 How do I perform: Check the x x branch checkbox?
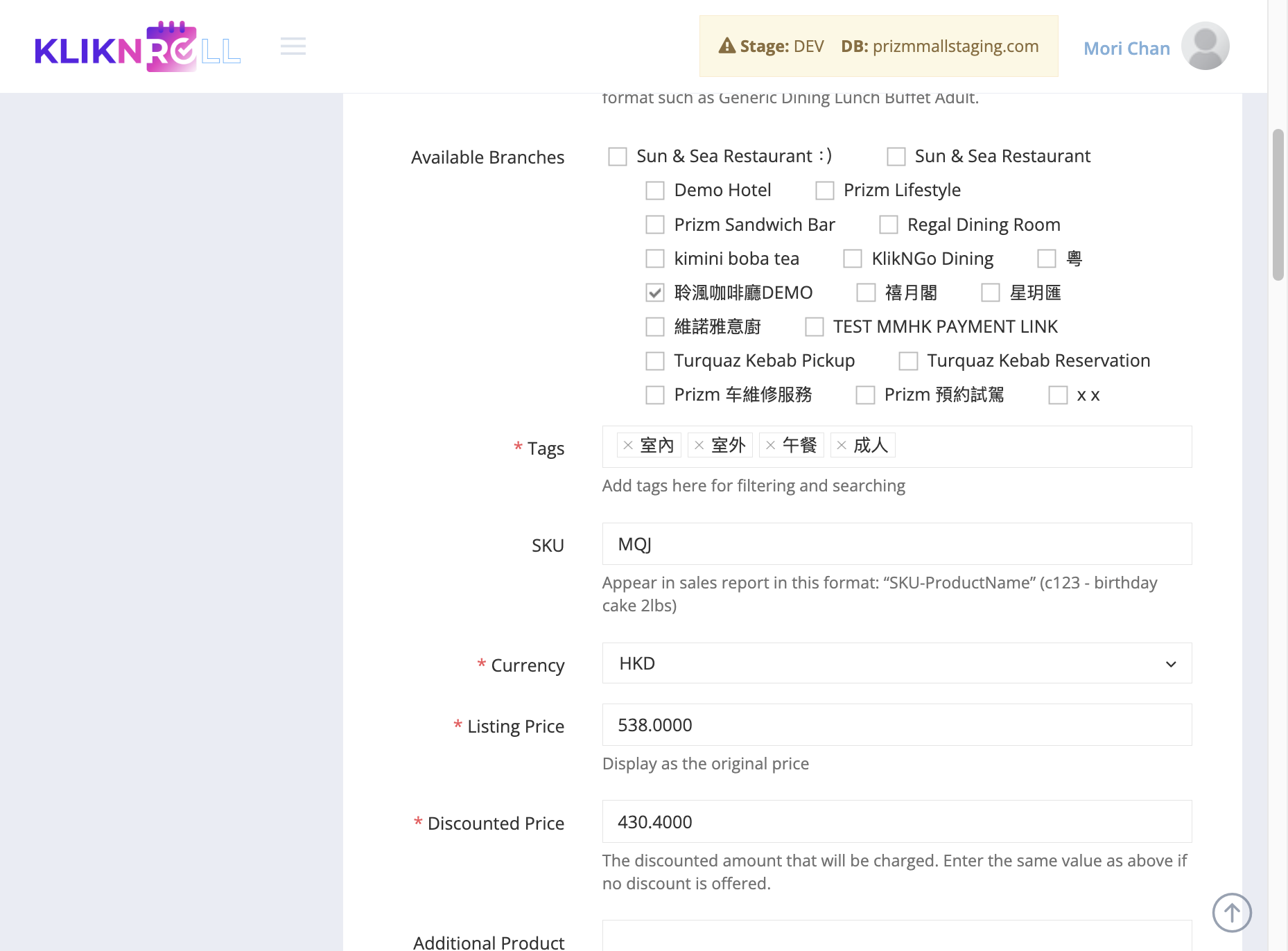click(x=1058, y=395)
